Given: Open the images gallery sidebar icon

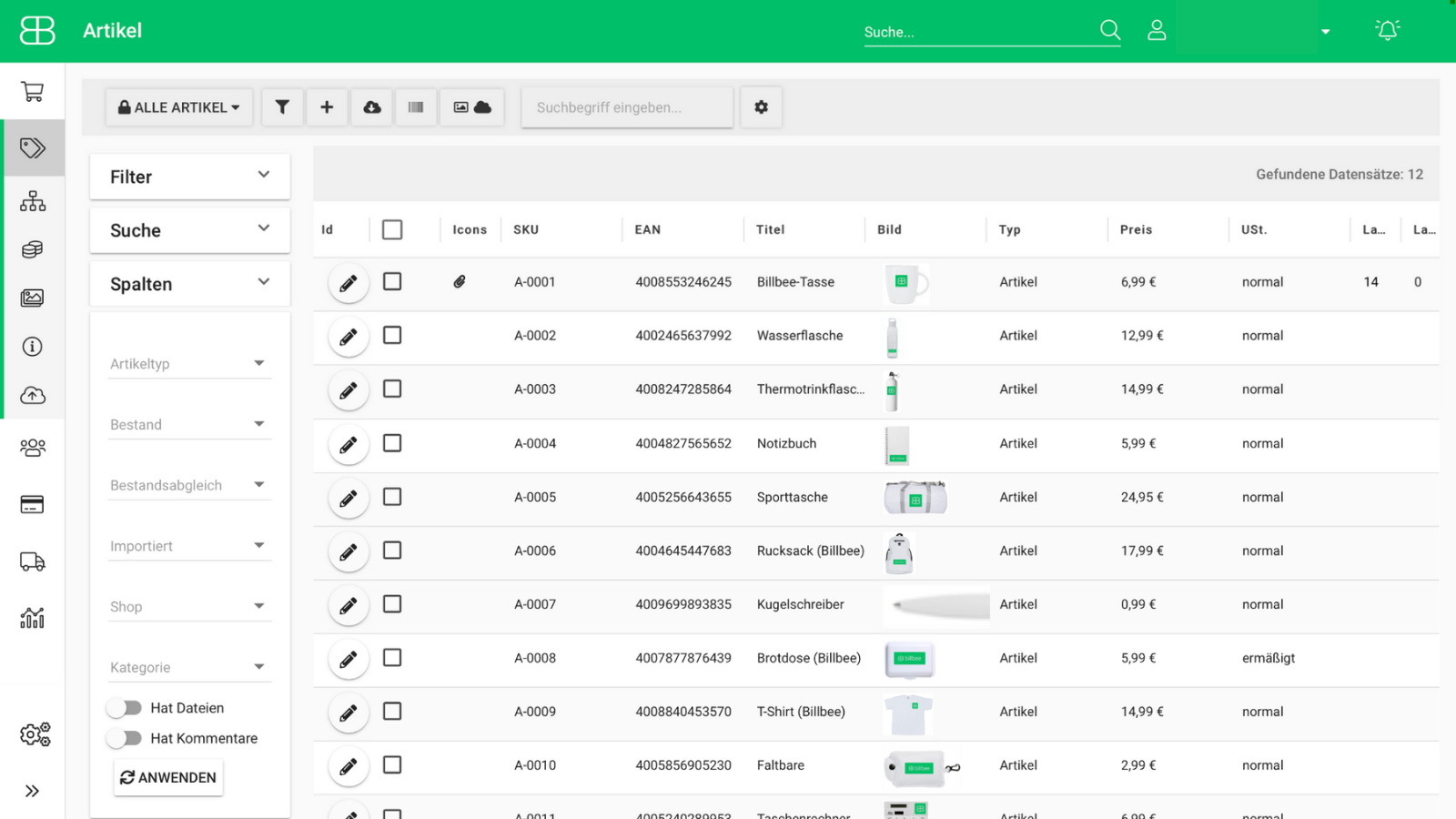Looking at the screenshot, I should coord(33,298).
